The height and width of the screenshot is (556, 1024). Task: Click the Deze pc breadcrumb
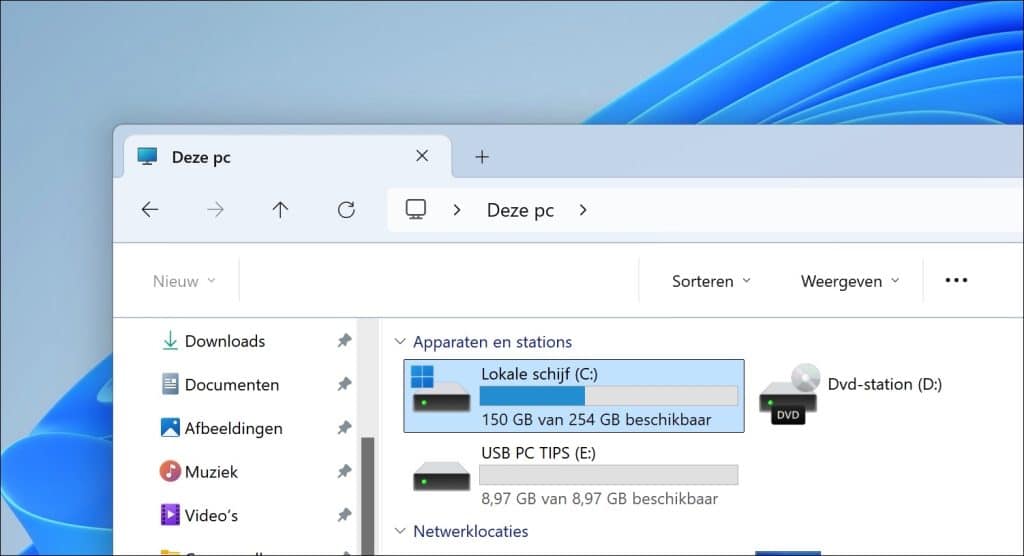click(x=520, y=210)
